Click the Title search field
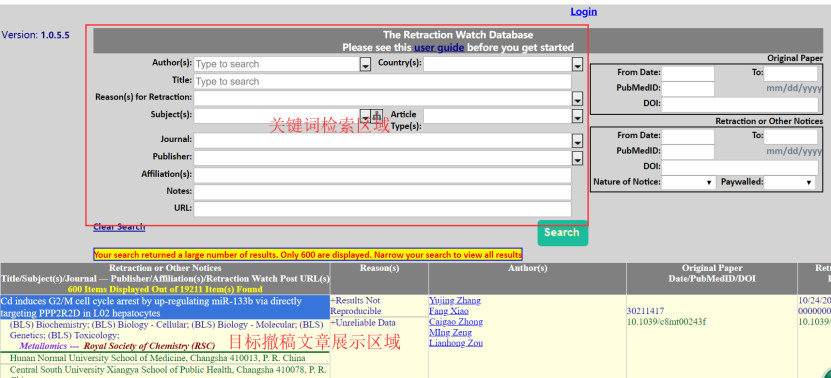The height and width of the screenshot is (378, 831). pos(383,82)
